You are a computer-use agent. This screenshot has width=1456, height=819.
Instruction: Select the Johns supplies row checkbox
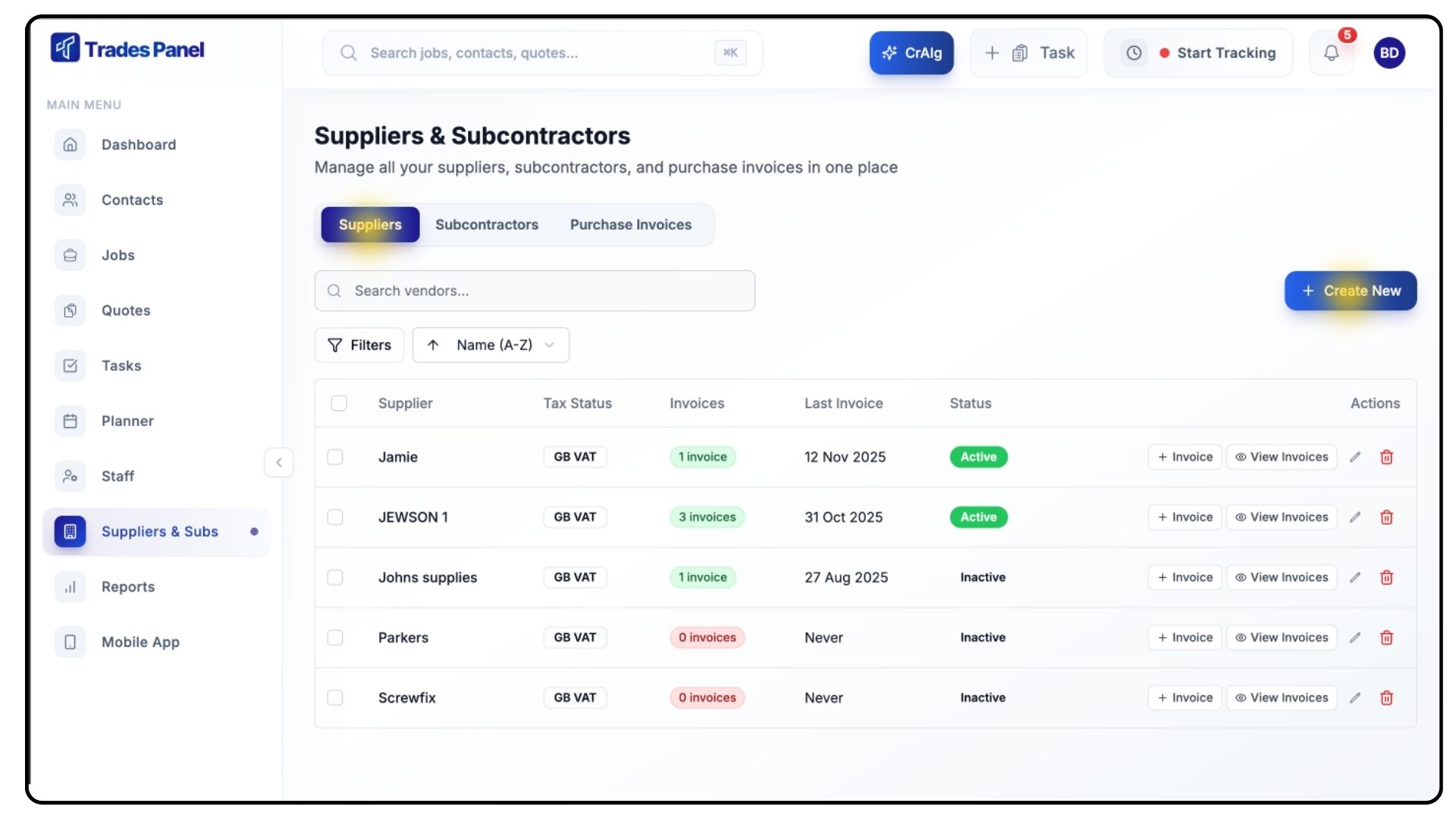coord(335,577)
